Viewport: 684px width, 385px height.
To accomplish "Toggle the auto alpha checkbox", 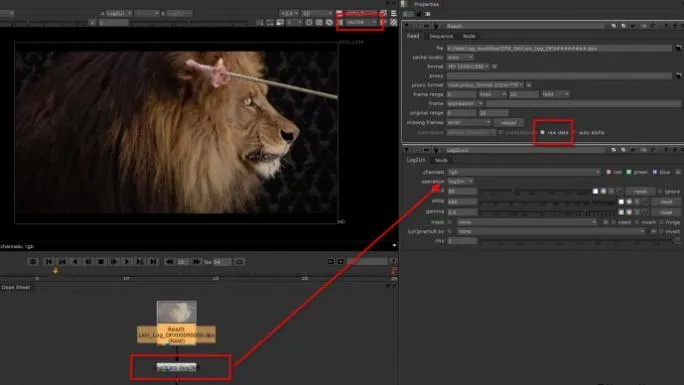I will [574, 132].
